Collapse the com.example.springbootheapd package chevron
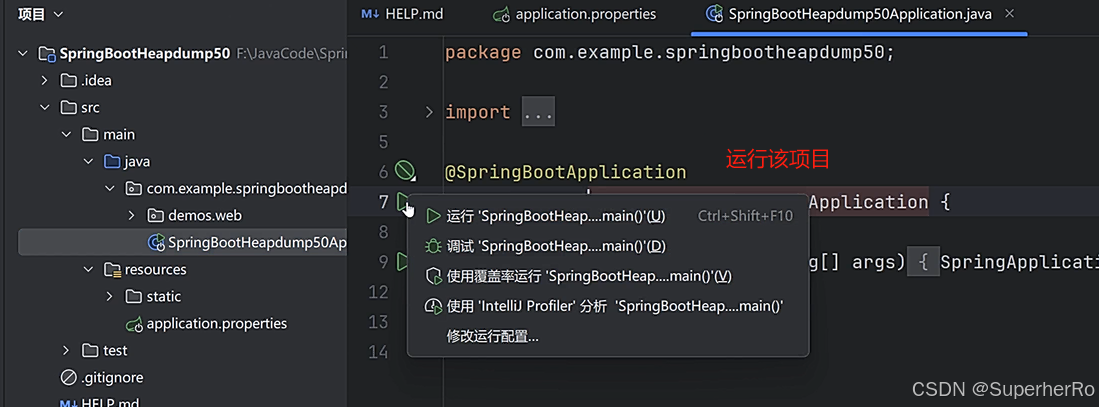This screenshot has height=407, width=1099. click(110, 188)
